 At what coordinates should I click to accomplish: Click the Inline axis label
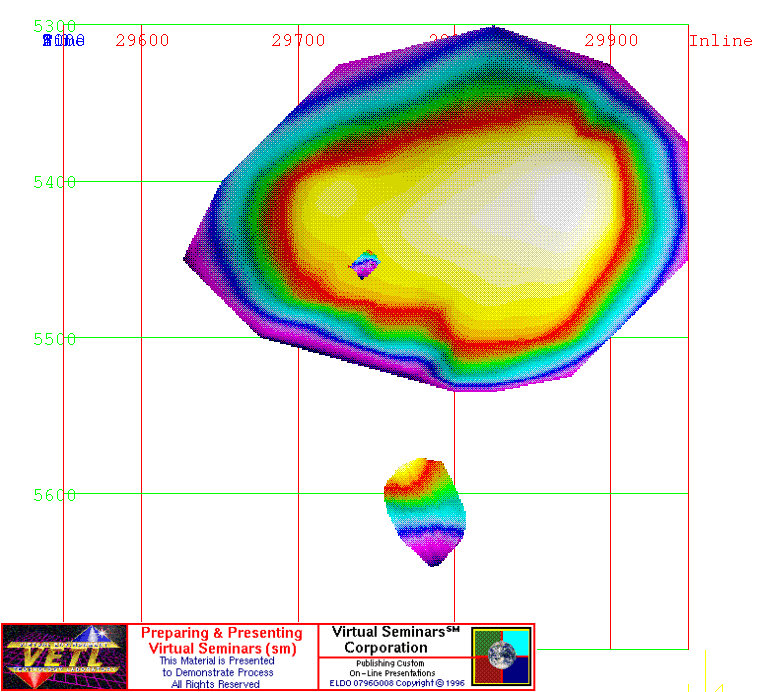point(720,40)
